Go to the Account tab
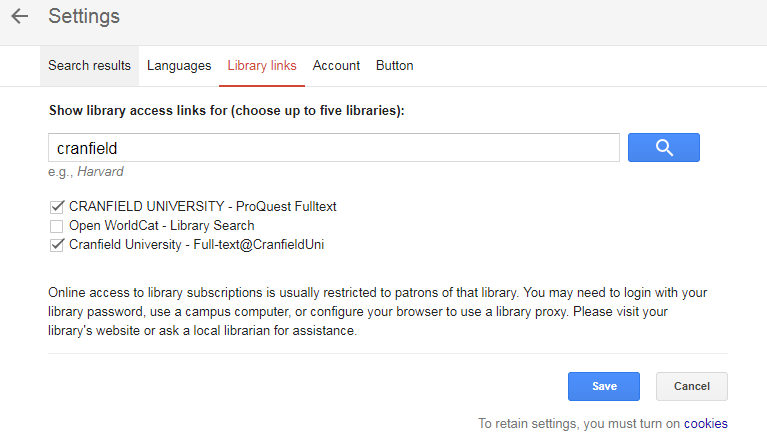This screenshot has width=767, height=441. (x=336, y=66)
